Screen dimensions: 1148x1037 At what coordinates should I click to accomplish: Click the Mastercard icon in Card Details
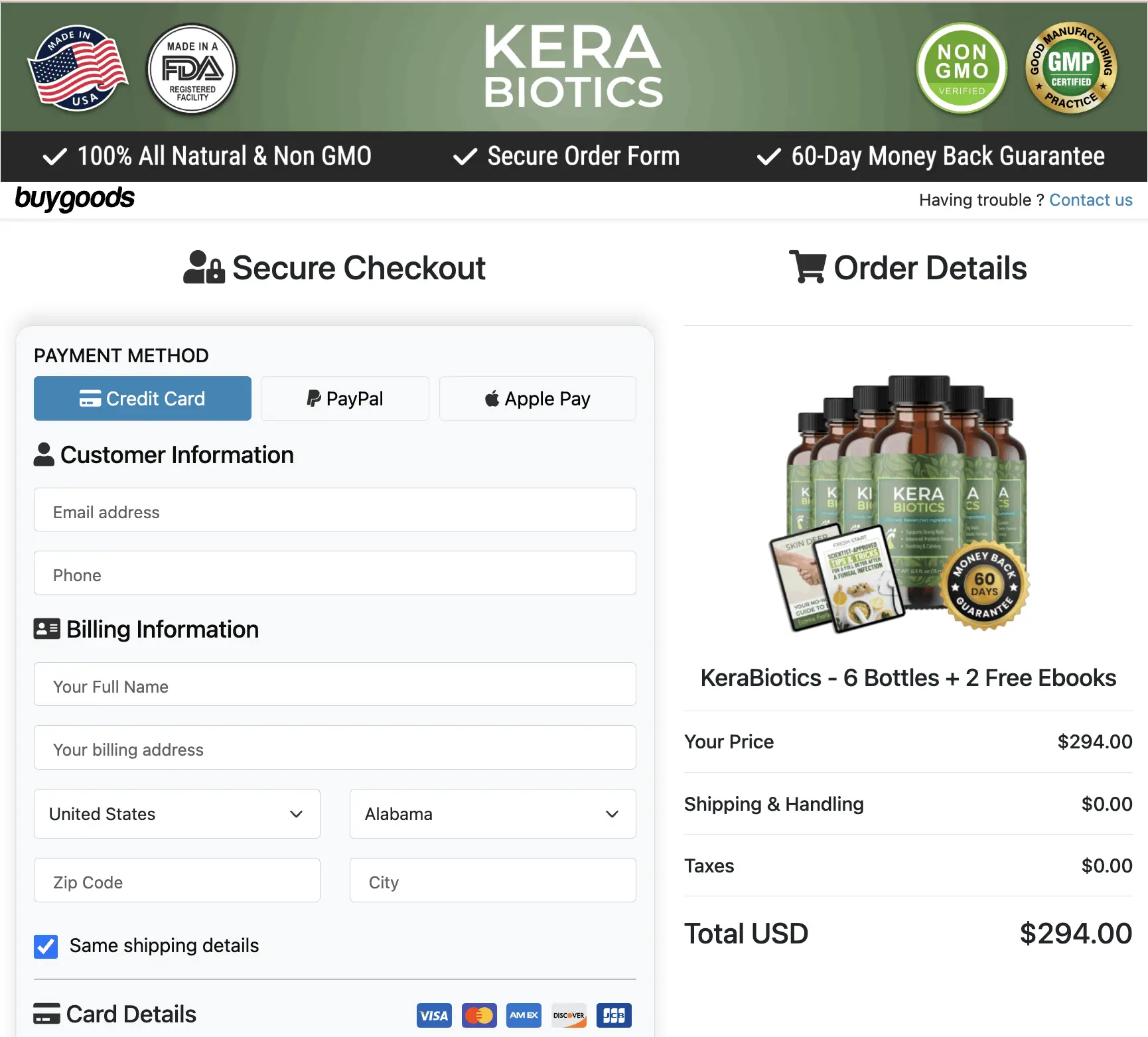(479, 1015)
